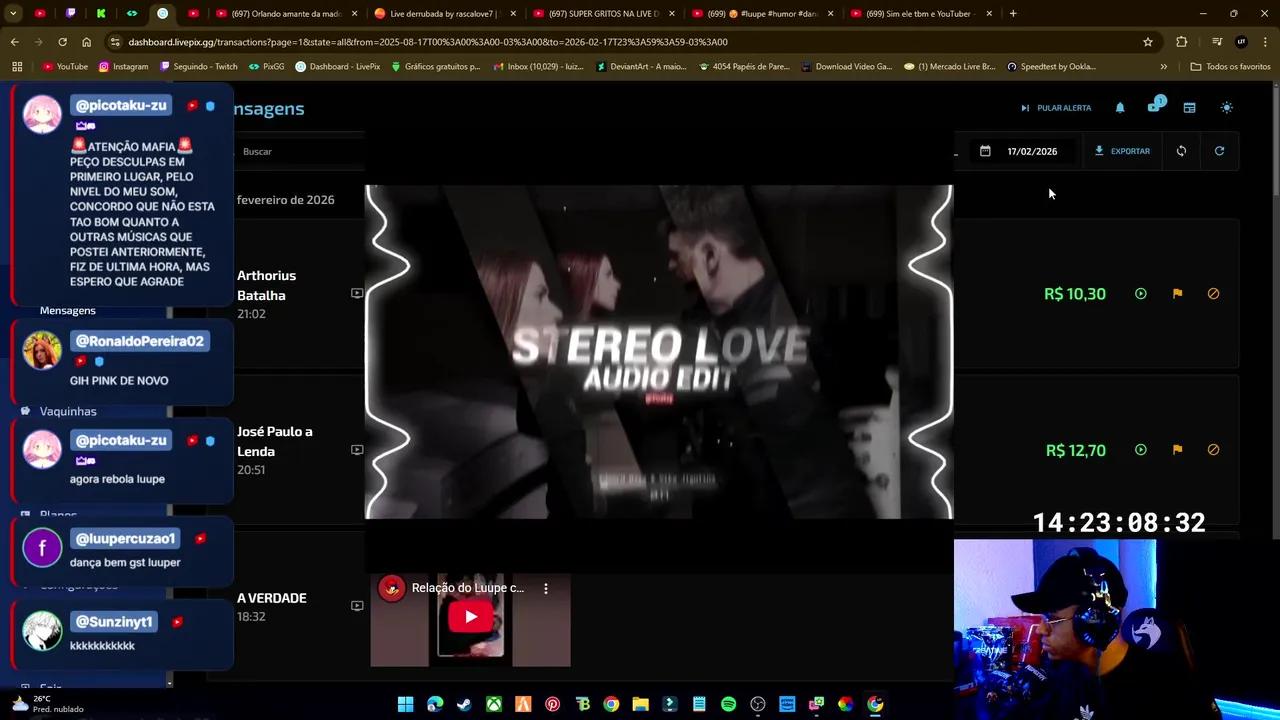Open the Chrome extensions puzzle icon

1182,42
